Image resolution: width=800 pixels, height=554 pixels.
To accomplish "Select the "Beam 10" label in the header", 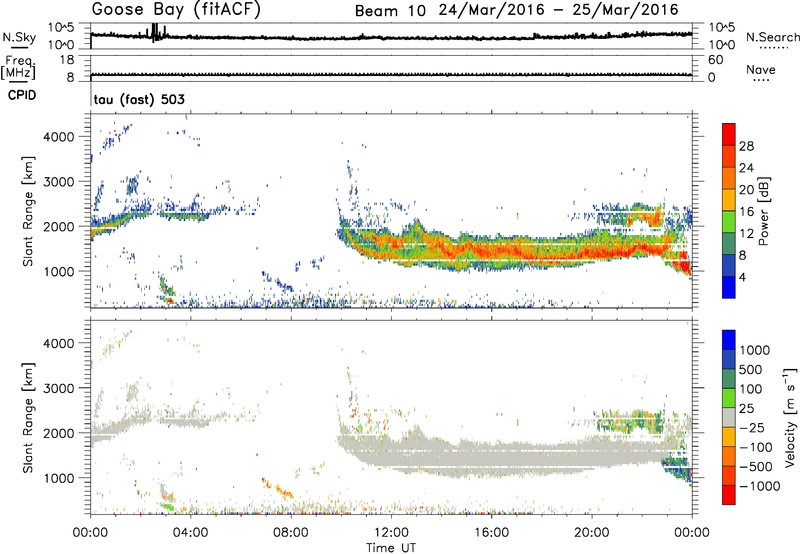I will pyautogui.click(x=390, y=11).
